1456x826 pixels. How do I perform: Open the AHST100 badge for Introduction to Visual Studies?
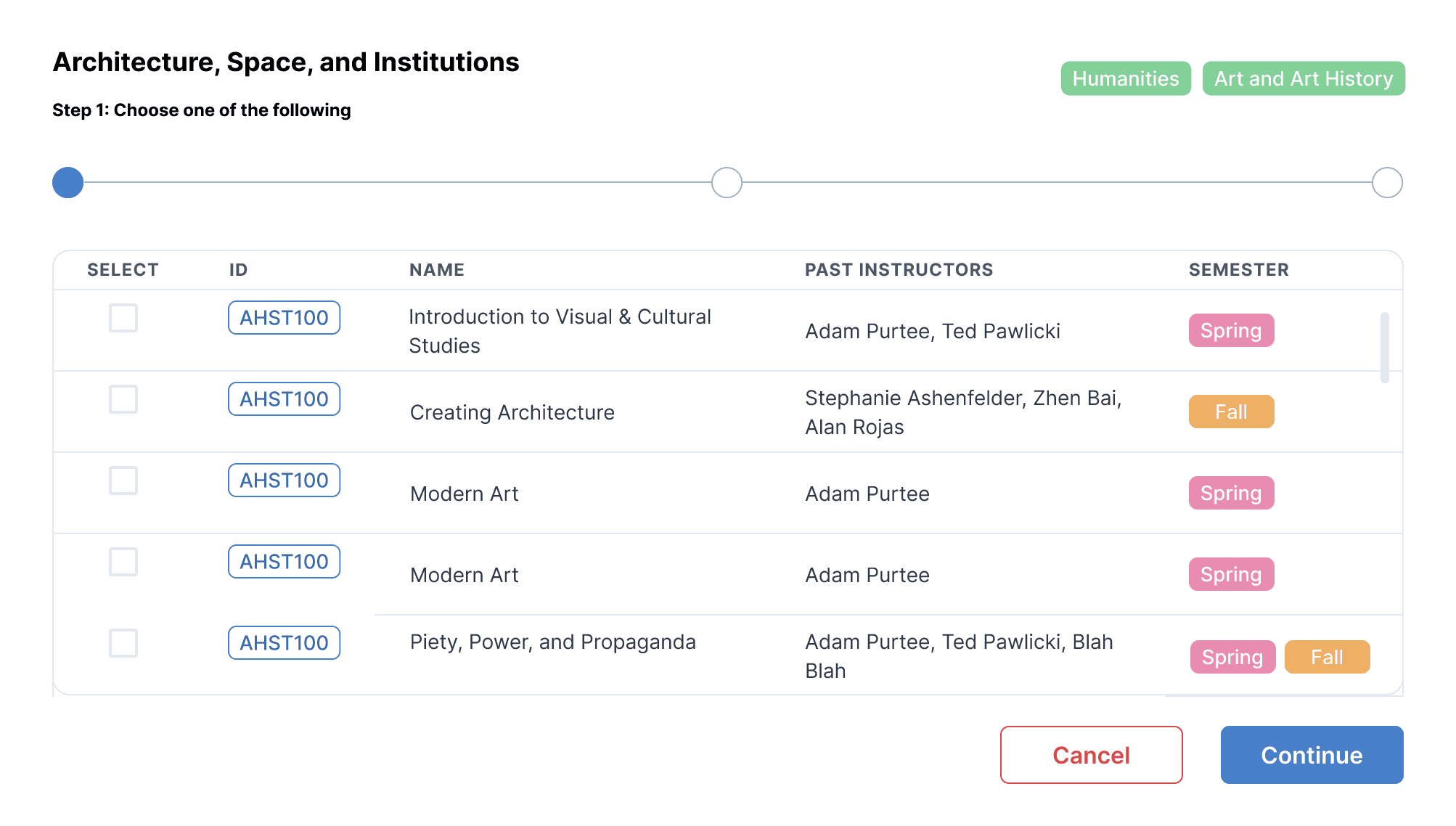[x=284, y=318]
